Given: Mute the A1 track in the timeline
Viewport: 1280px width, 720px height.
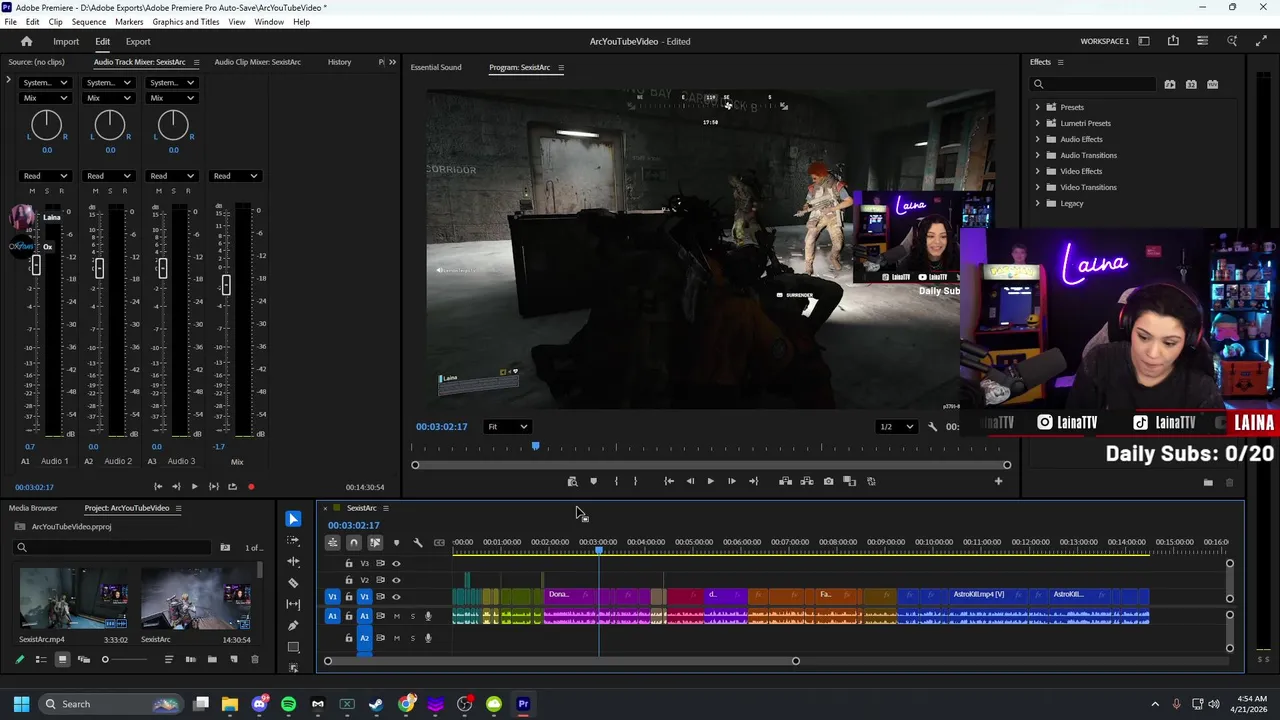Looking at the screenshot, I should pyautogui.click(x=397, y=616).
